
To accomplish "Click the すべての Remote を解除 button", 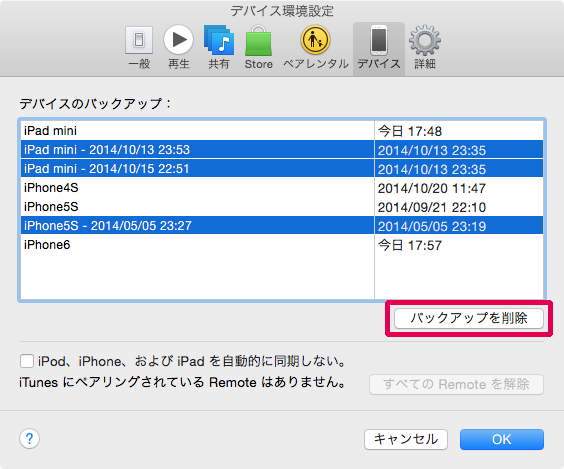I will click(x=456, y=384).
